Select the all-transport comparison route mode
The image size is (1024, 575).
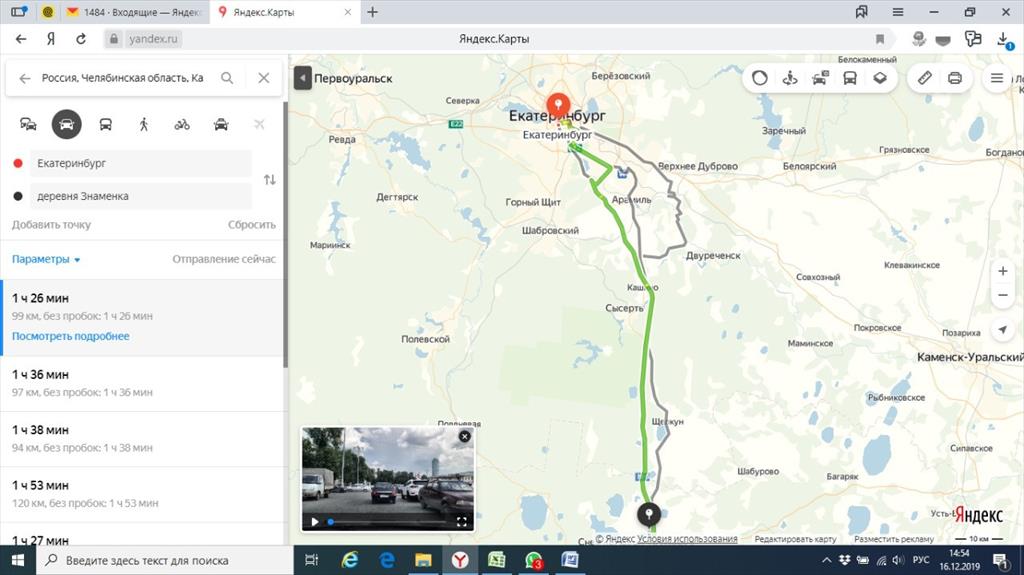[28, 124]
